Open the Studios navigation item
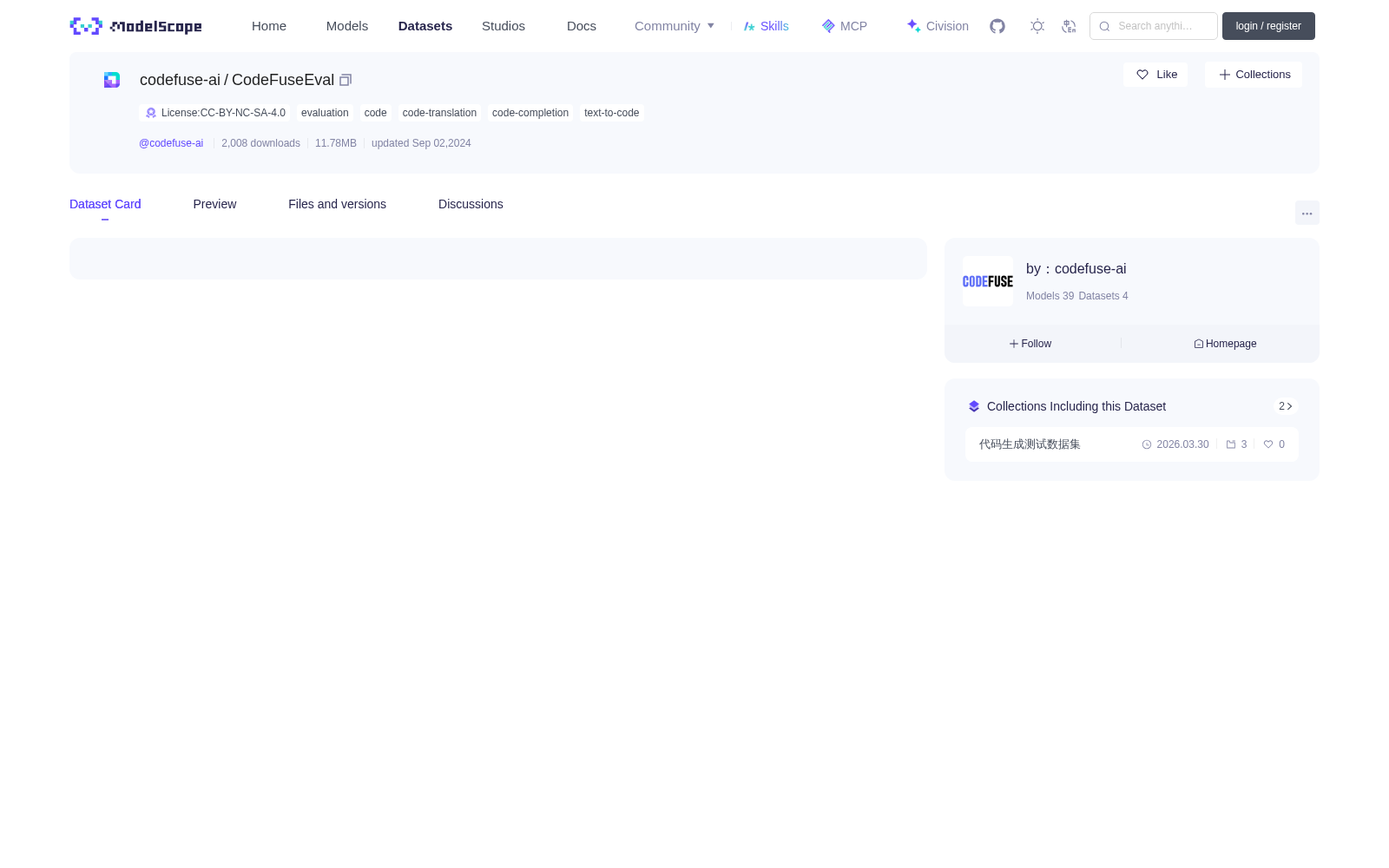 504,26
